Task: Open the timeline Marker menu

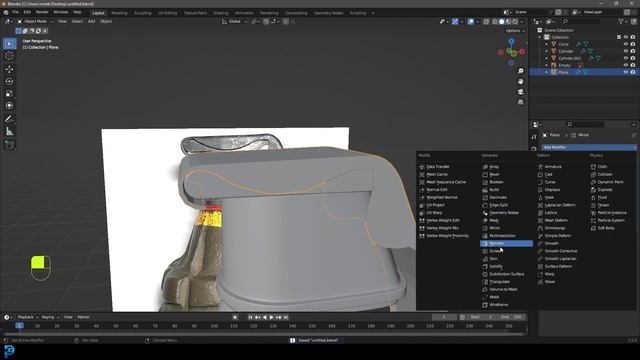Action: (83, 317)
